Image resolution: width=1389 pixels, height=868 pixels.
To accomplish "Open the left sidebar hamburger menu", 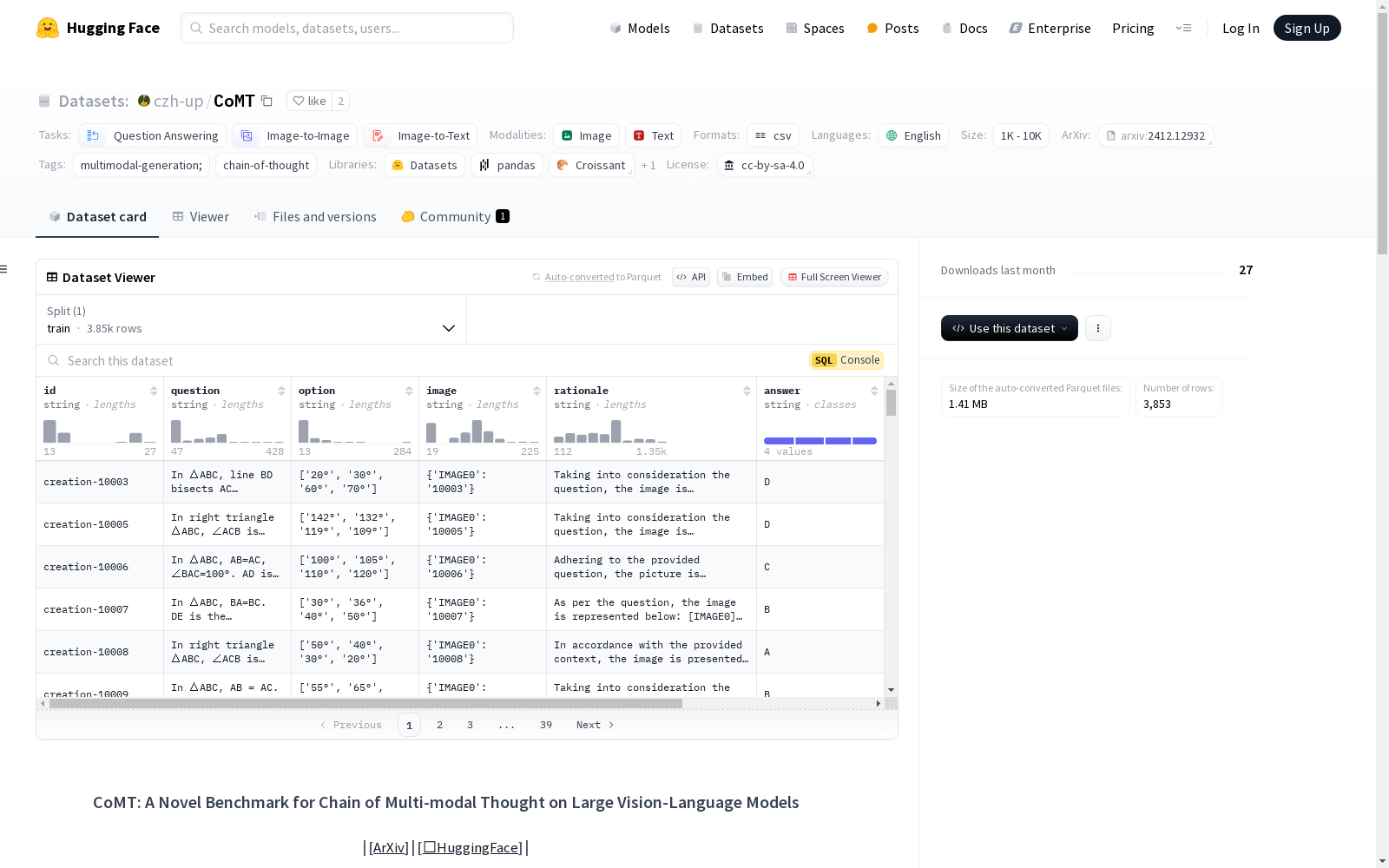I will [x=3, y=269].
